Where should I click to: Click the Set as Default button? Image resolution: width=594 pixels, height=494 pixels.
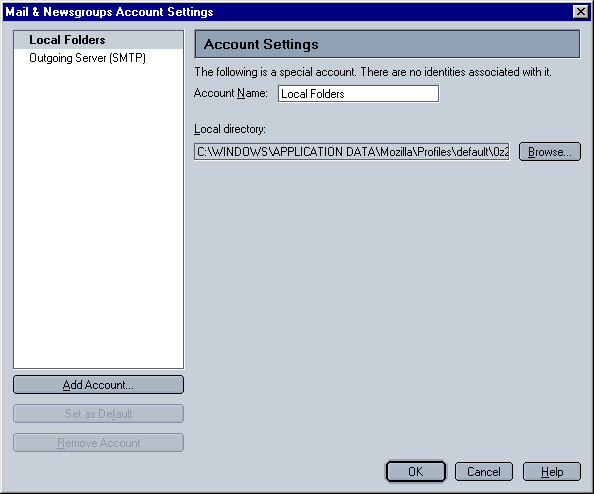pyautogui.click(x=98, y=414)
